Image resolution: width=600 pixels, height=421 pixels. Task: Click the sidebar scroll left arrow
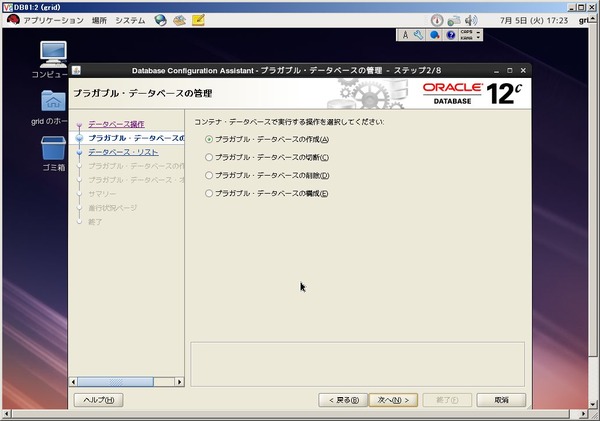tap(73, 382)
